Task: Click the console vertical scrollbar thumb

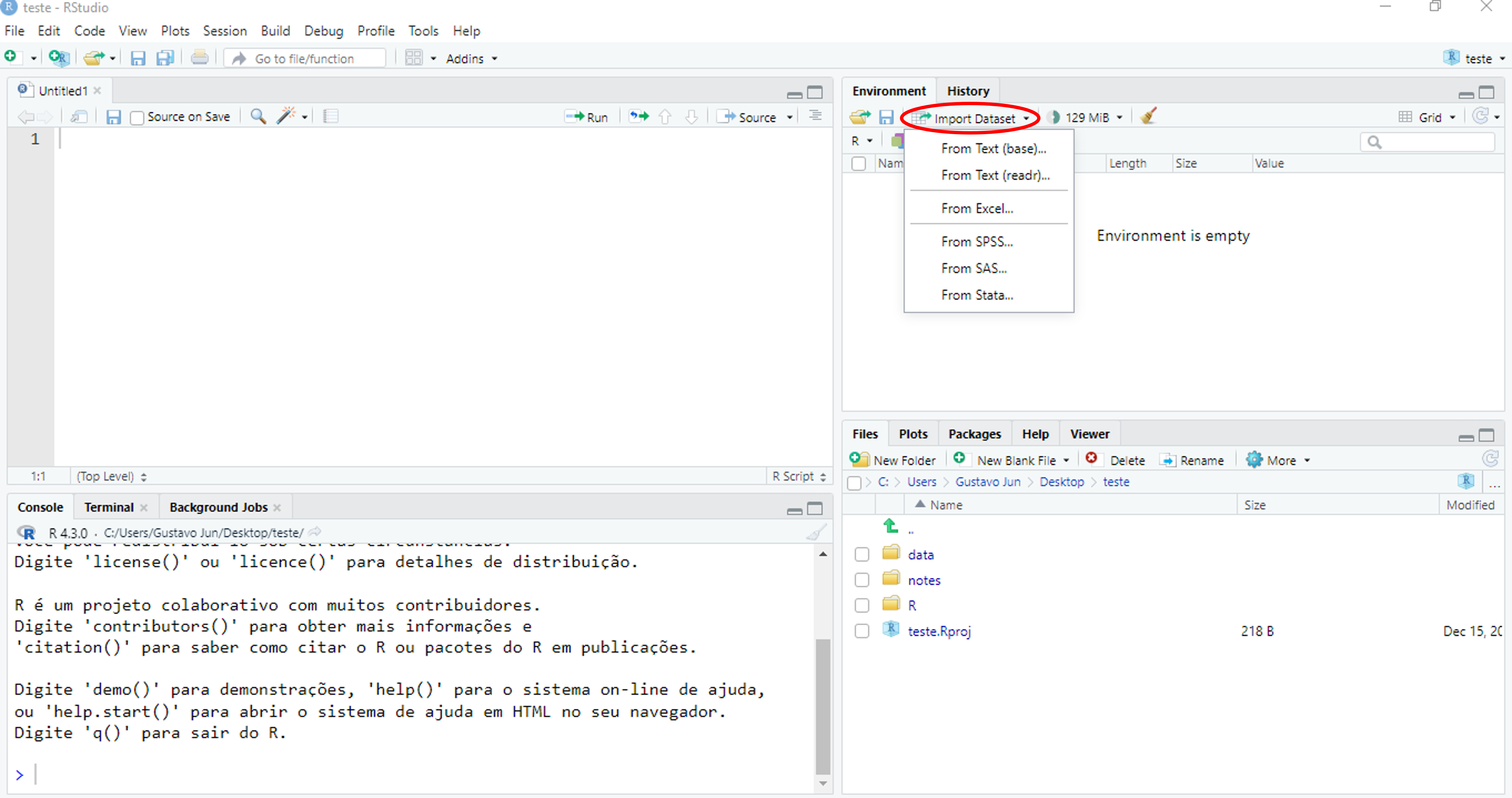Action: 823,707
